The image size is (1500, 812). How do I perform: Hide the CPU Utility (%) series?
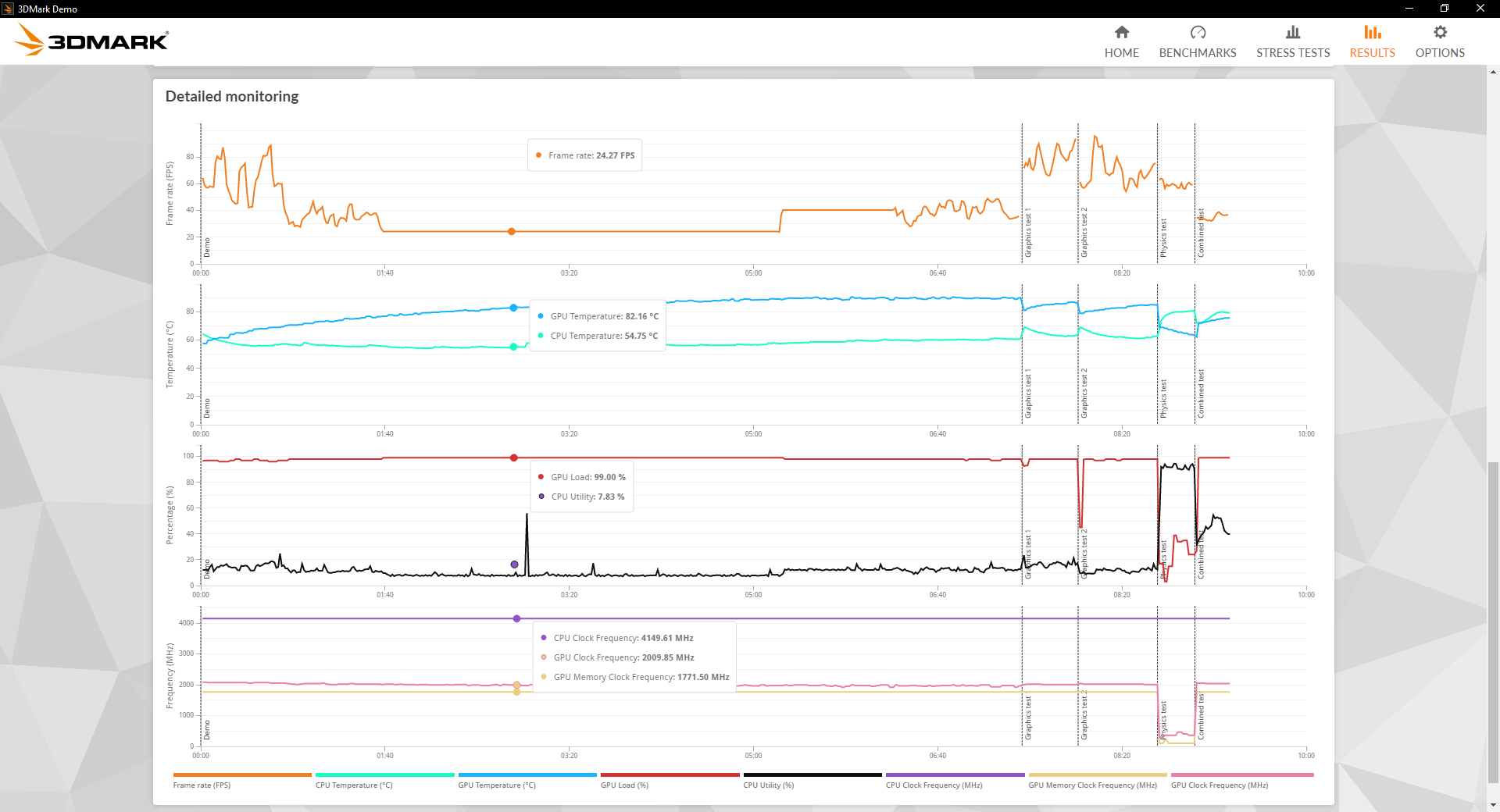[x=768, y=785]
